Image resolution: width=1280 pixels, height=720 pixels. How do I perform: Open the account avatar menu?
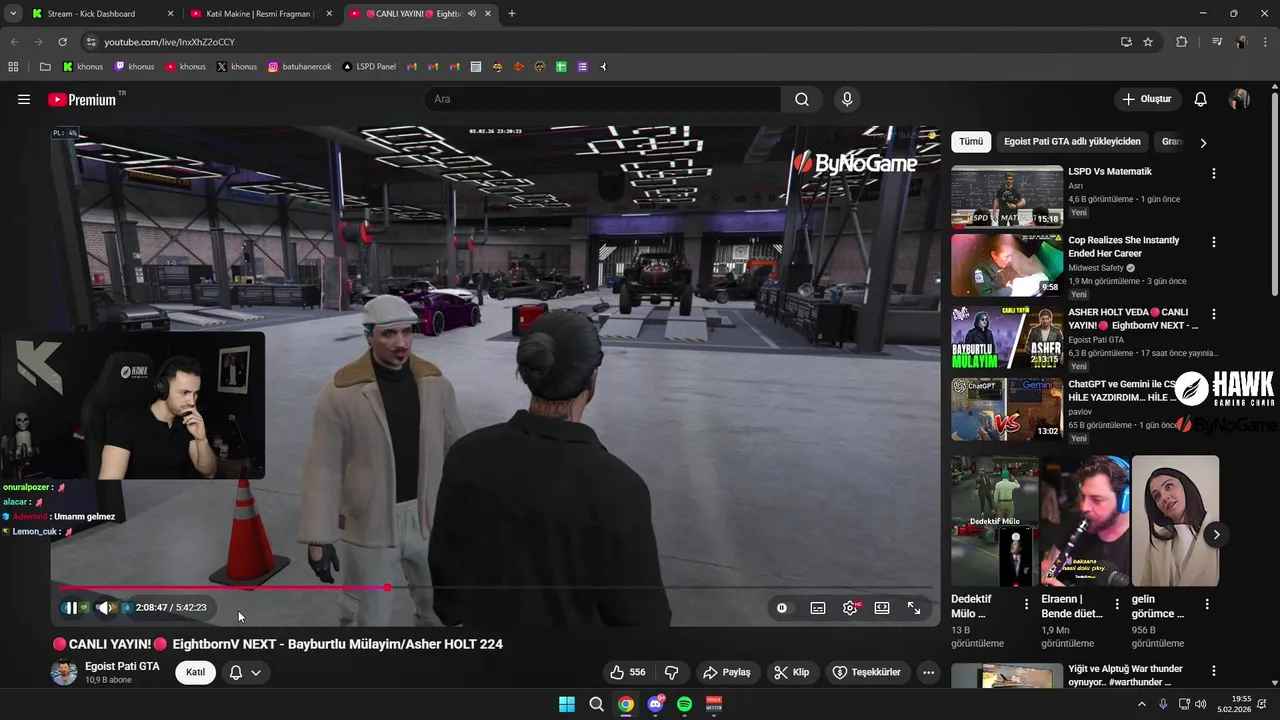click(x=1239, y=99)
